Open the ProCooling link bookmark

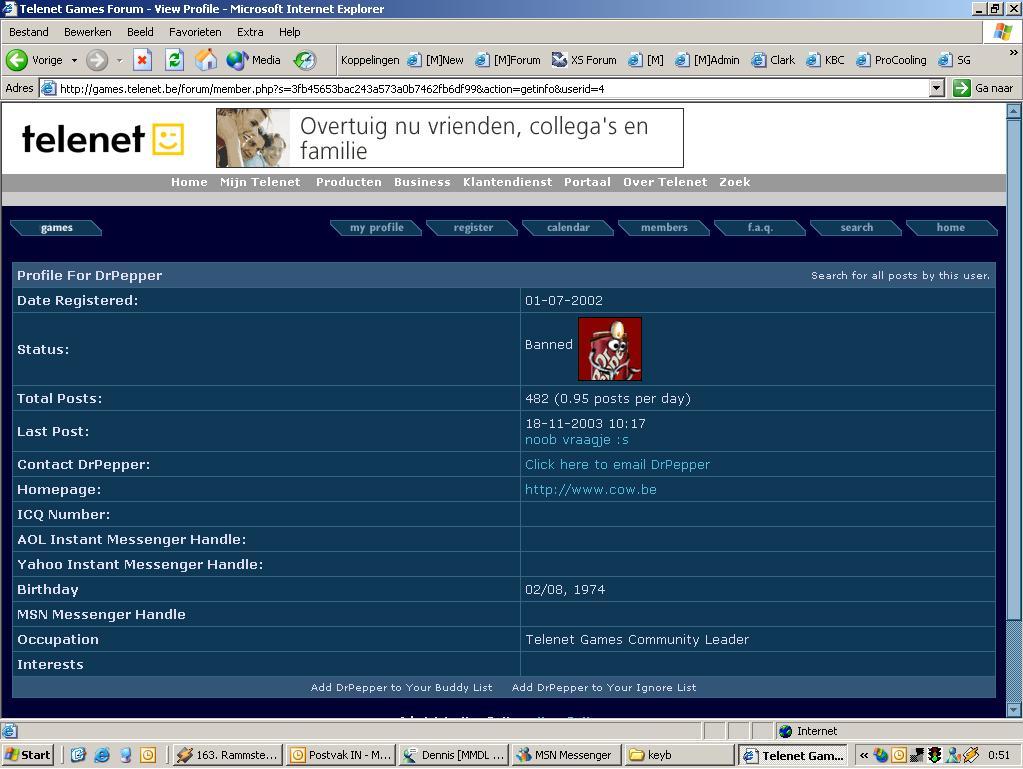[x=891, y=60]
